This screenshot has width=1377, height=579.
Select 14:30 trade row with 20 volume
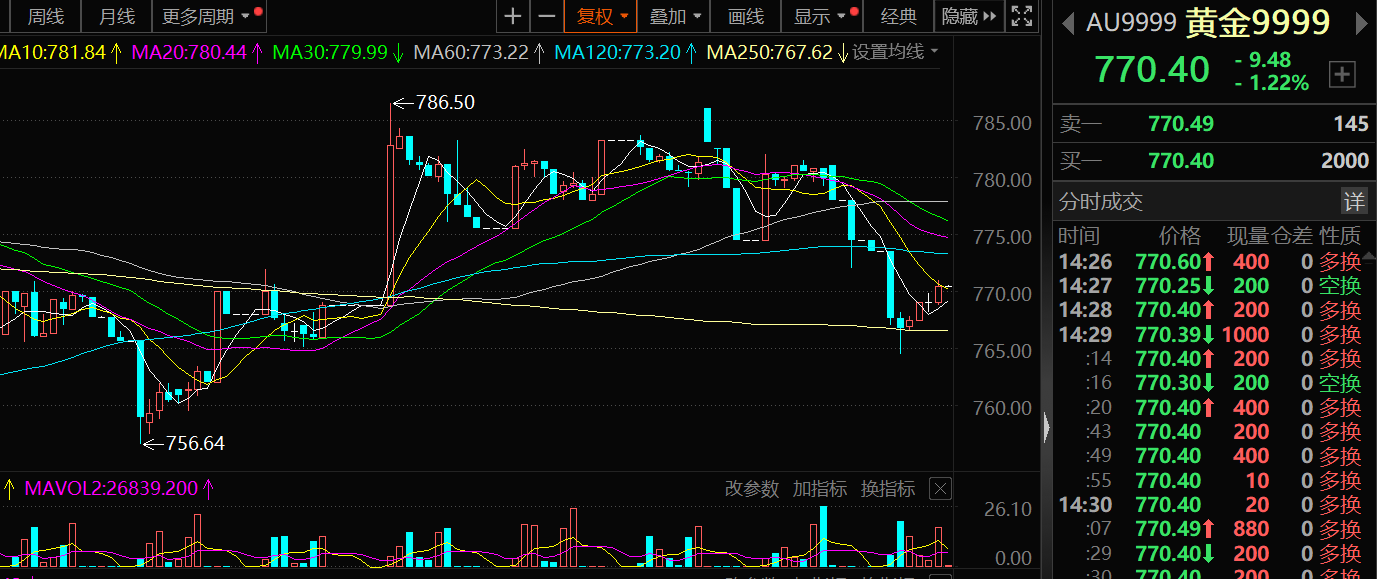click(1210, 505)
